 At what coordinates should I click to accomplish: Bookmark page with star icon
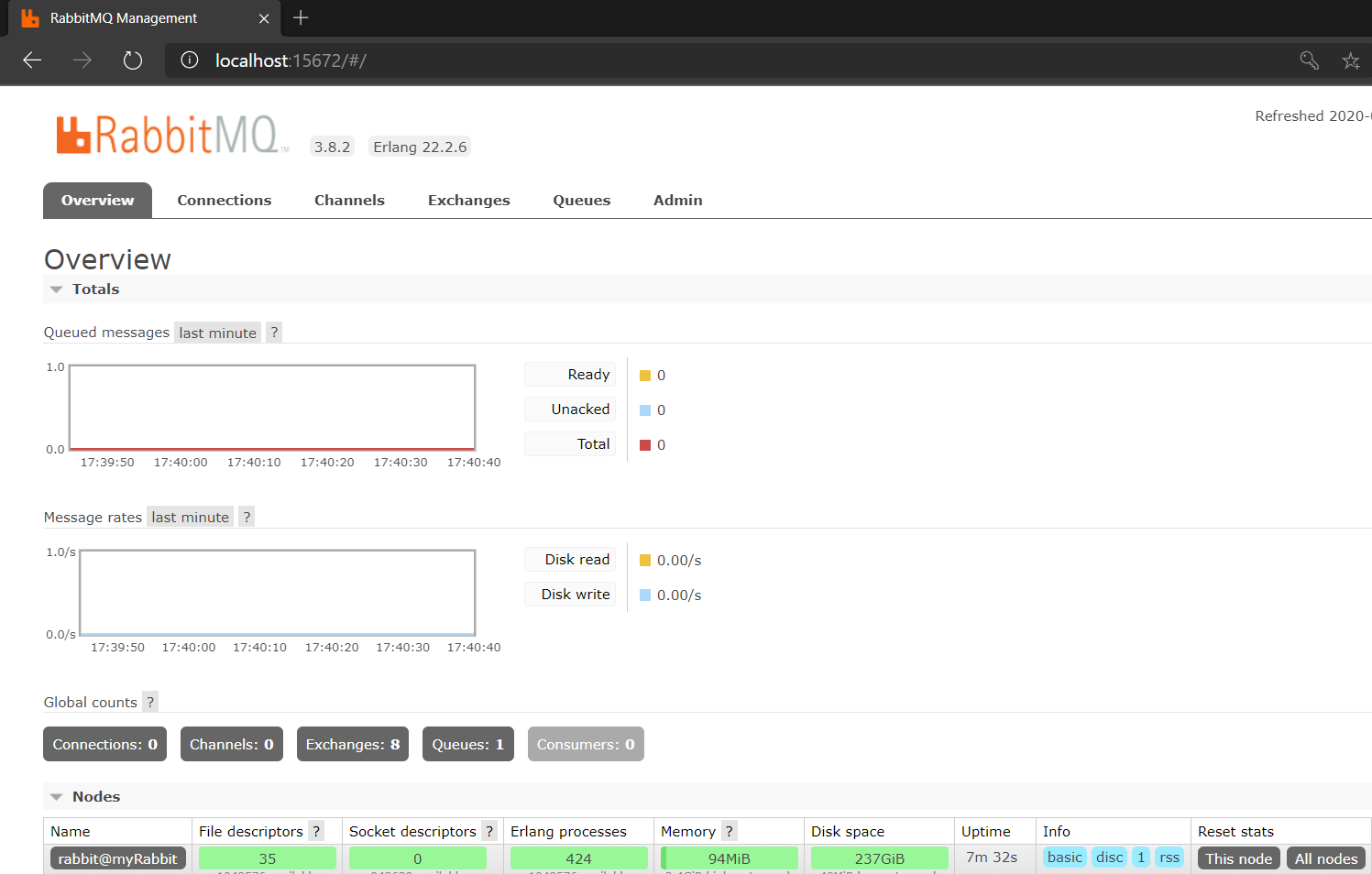(1351, 60)
